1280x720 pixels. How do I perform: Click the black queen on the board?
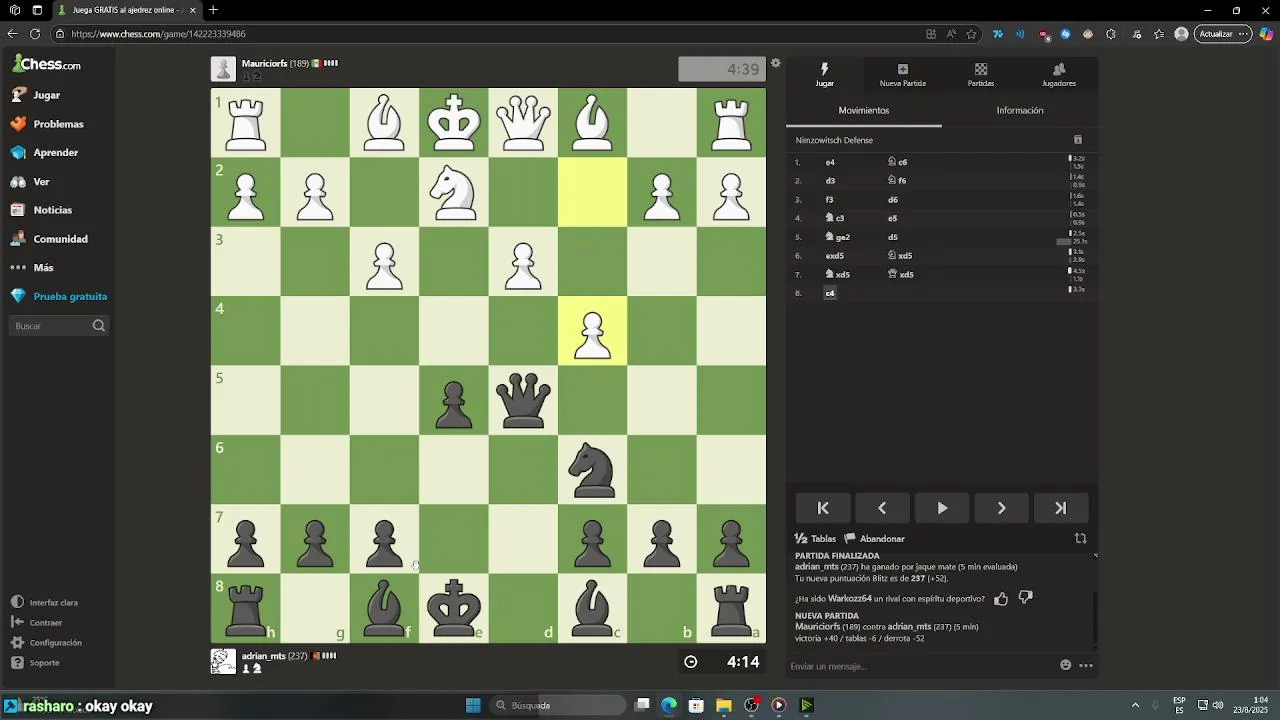523,400
